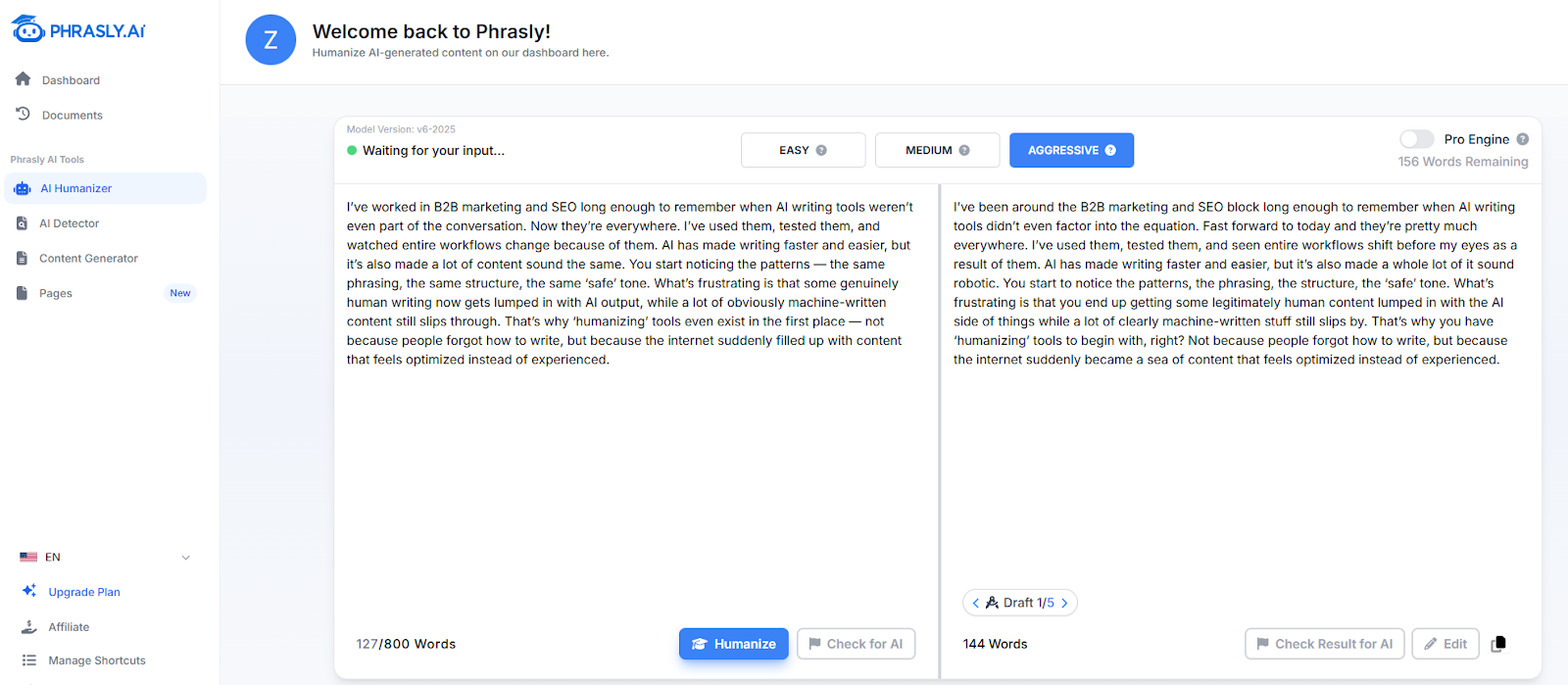Open the Content Generator tool
The image size is (1568, 685).
pyautogui.click(x=88, y=258)
